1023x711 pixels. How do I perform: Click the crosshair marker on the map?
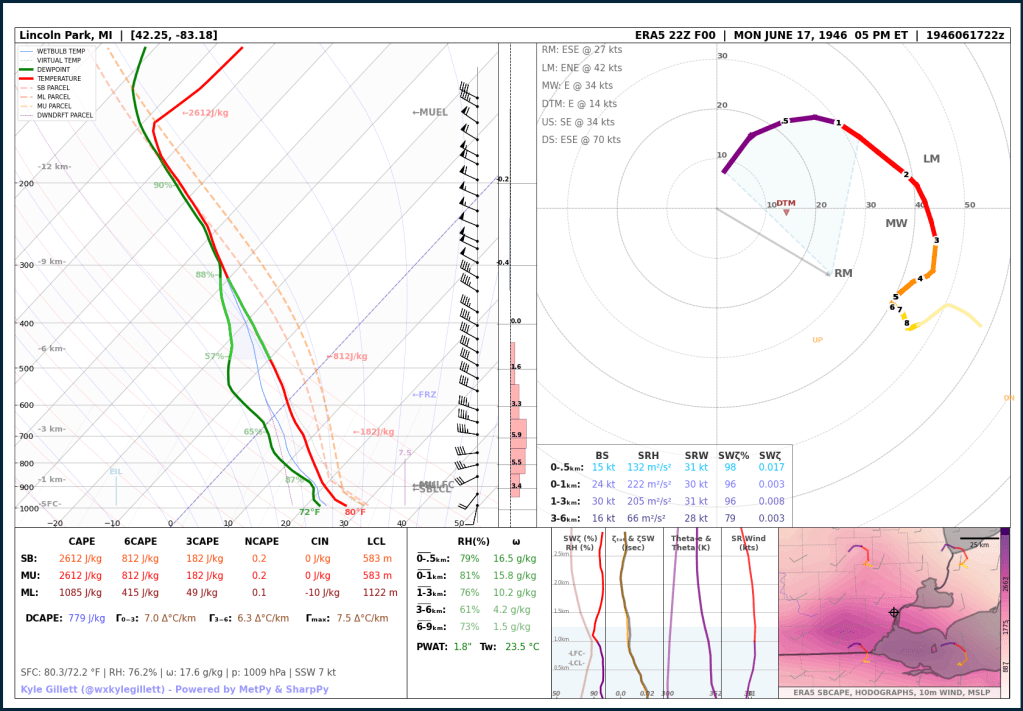pos(894,612)
